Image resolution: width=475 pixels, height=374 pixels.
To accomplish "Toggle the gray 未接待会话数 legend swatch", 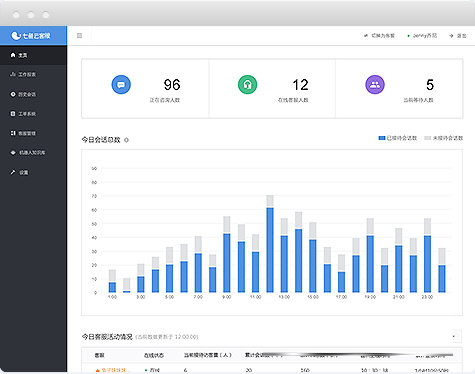I will point(428,138).
